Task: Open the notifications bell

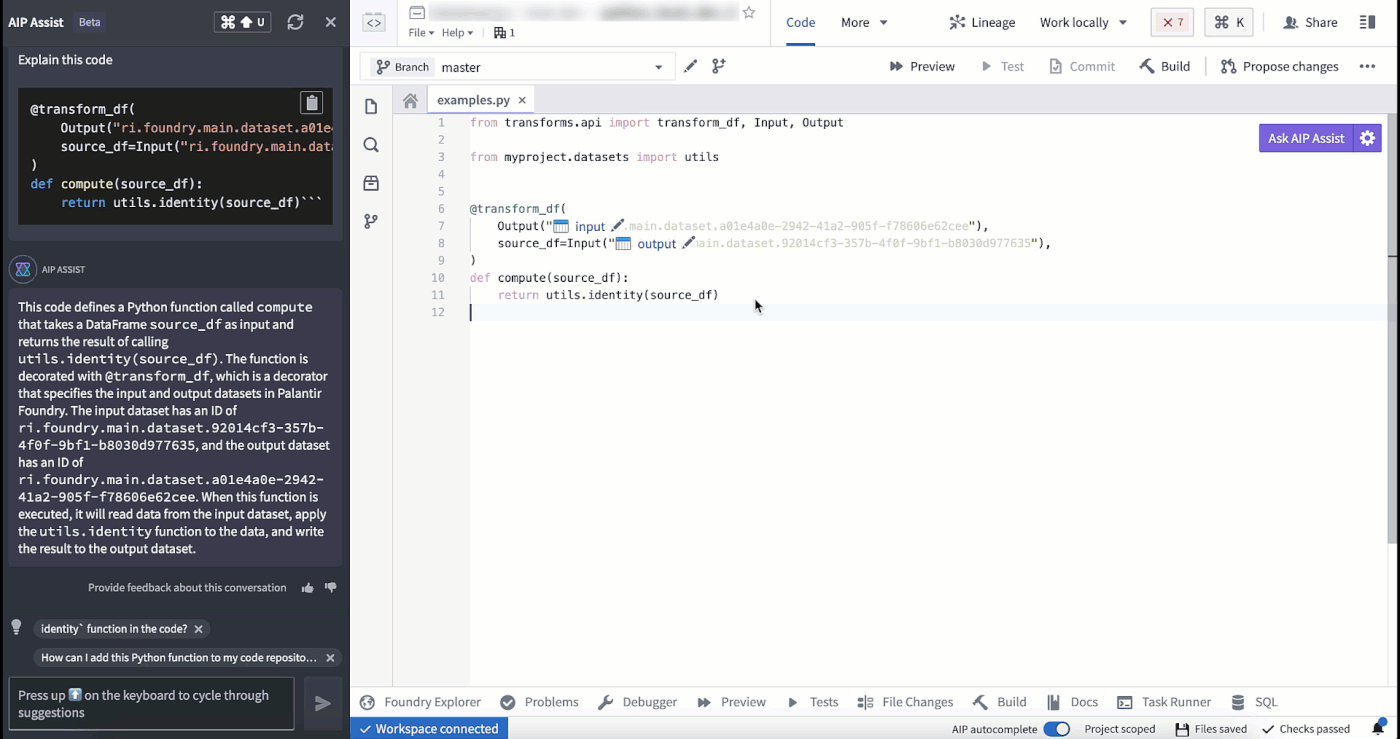Action: pos(1378,729)
